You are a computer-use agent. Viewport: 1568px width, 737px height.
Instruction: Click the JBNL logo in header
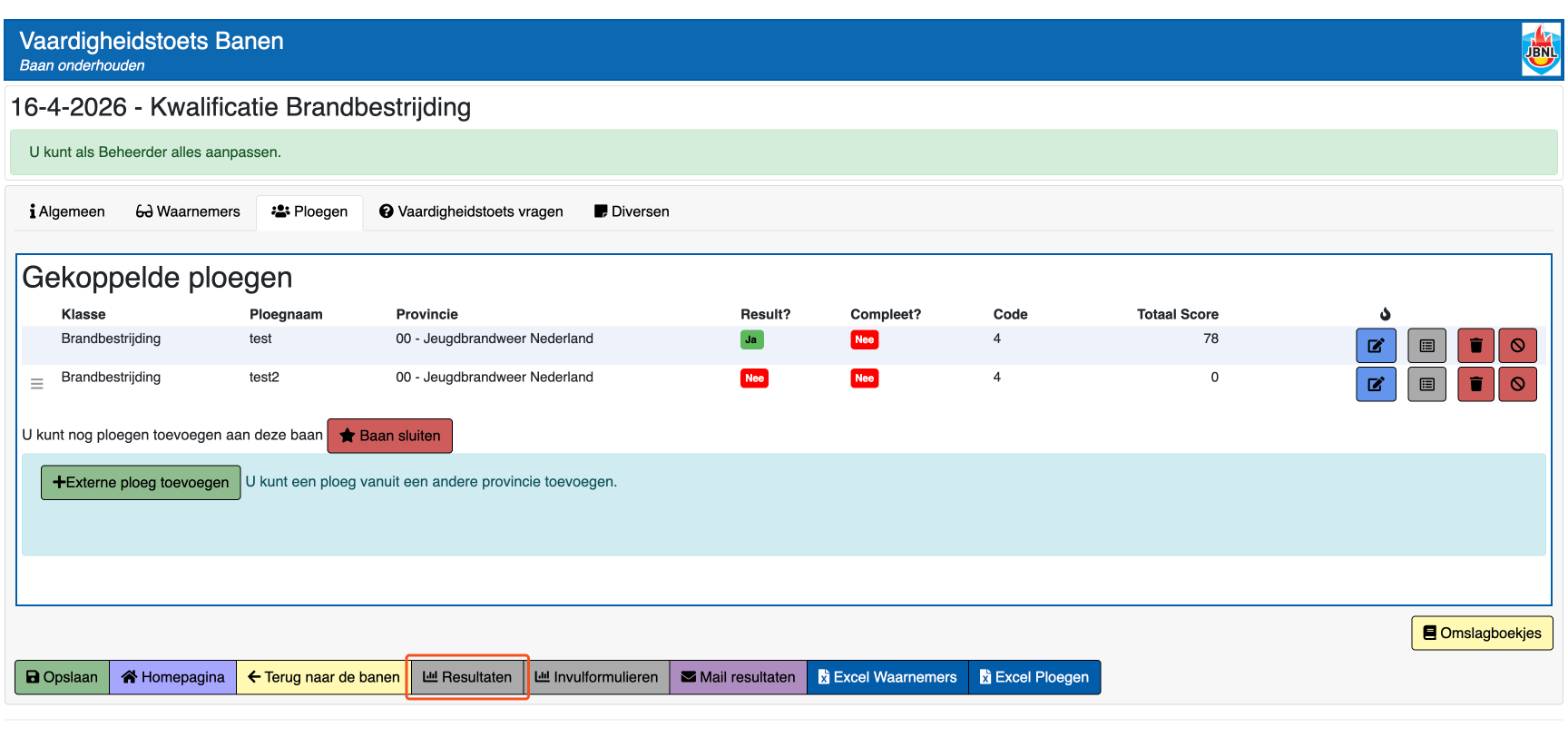1540,50
